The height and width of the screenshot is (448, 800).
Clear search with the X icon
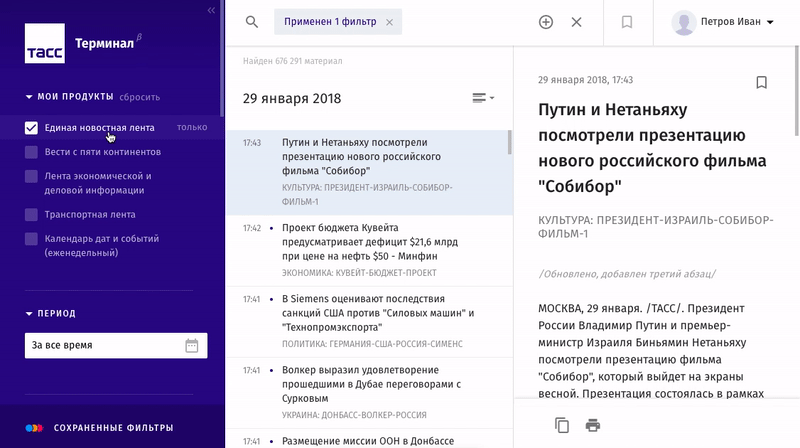[x=577, y=22]
